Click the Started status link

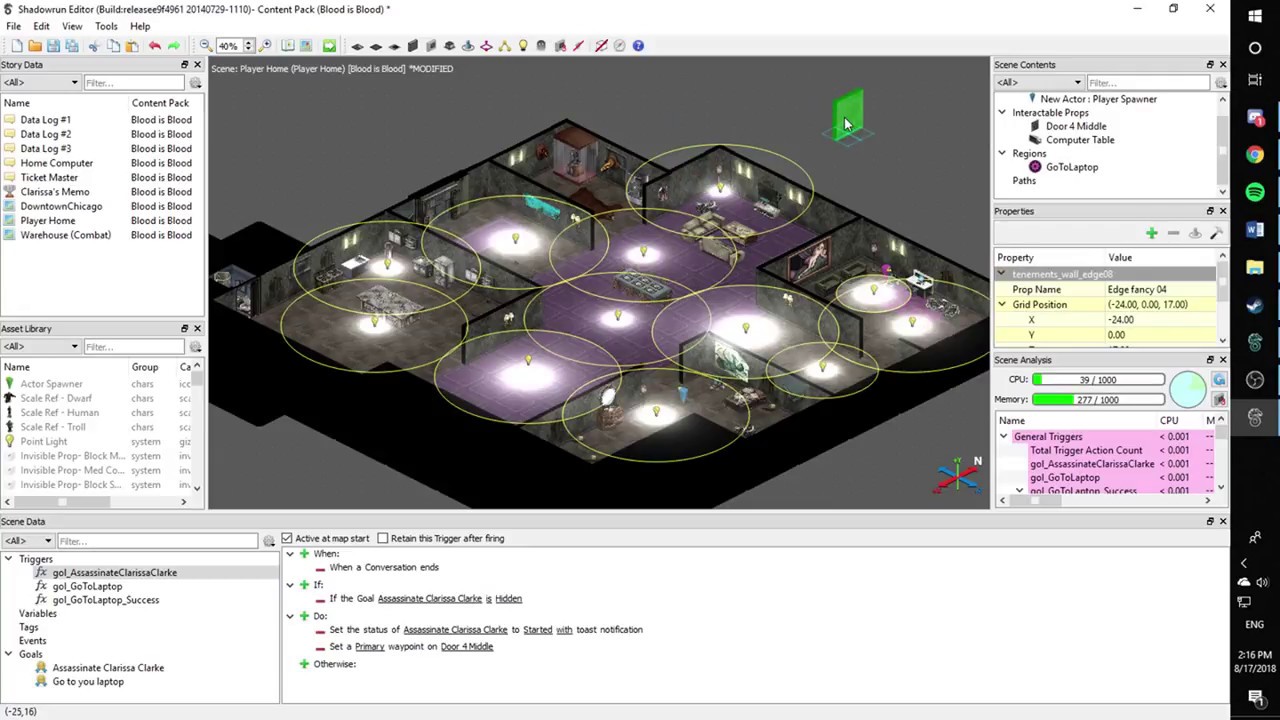[537, 630]
